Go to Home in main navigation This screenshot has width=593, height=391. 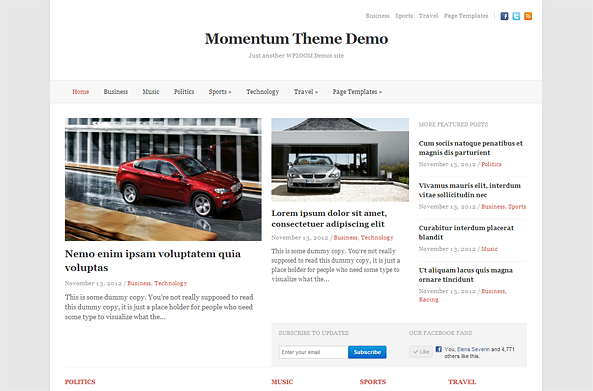(81, 92)
